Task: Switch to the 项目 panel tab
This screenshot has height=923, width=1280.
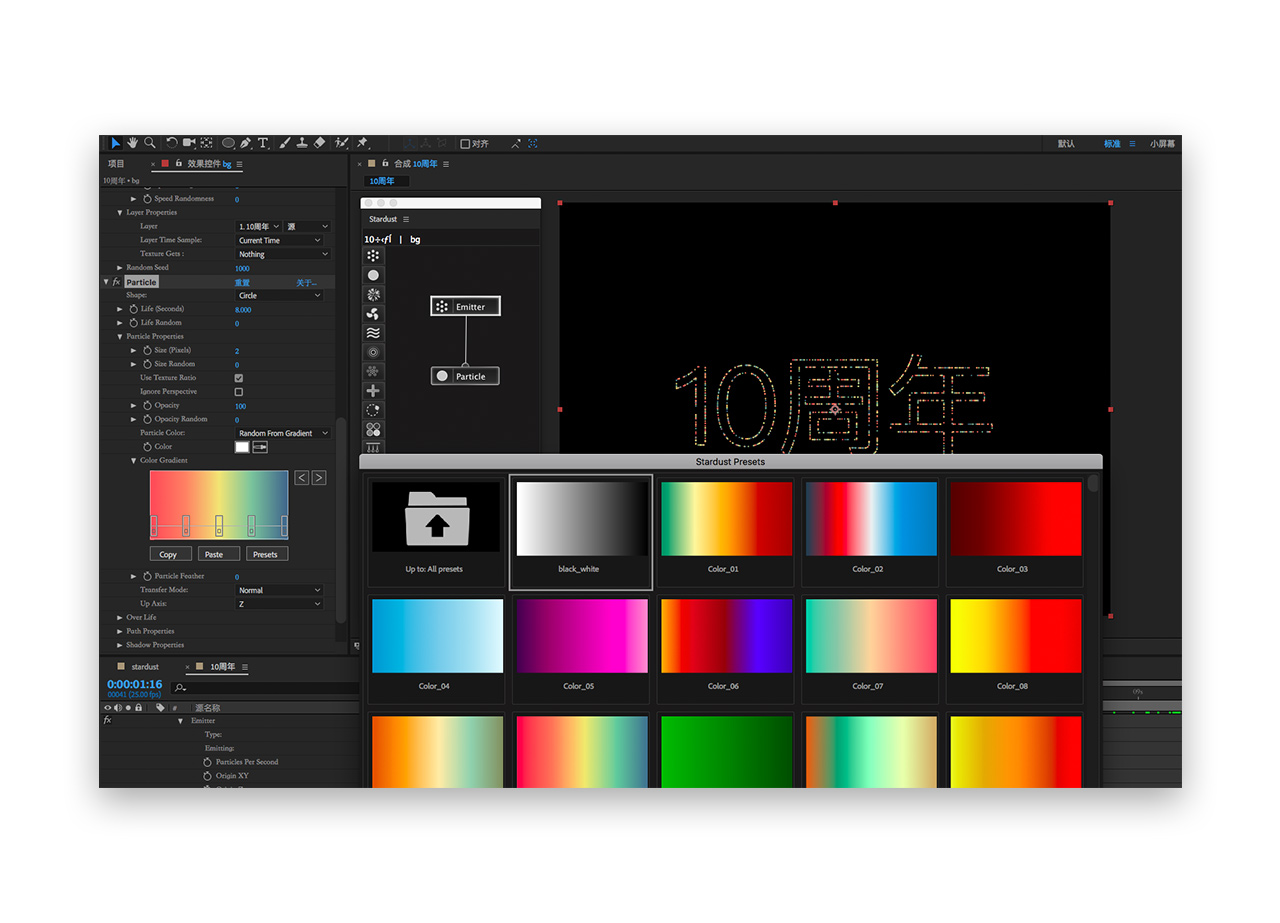Action: pyautogui.click(x=117, y=164)
